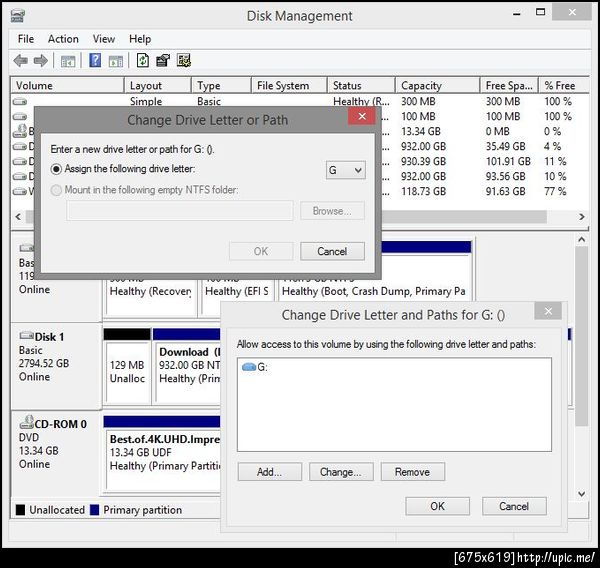Viewport: 600px width, 568px height.
Task: Sort by the Type column header
Action: pos(221,85)
